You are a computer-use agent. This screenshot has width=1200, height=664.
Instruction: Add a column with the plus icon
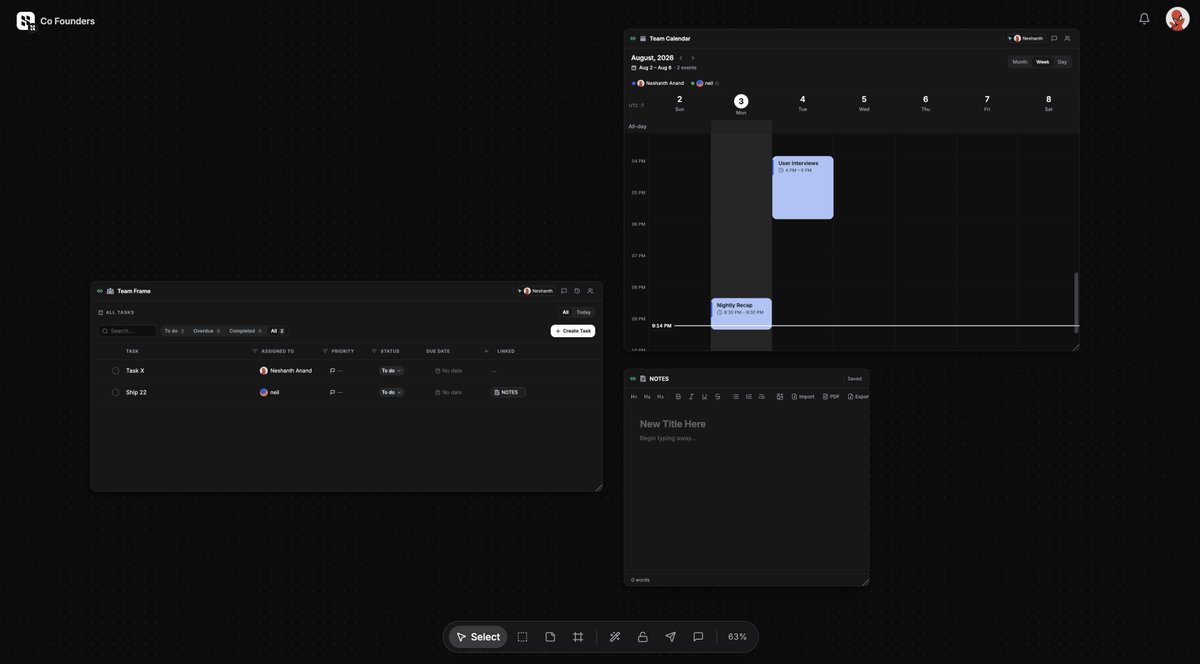(x=487, y=351)
